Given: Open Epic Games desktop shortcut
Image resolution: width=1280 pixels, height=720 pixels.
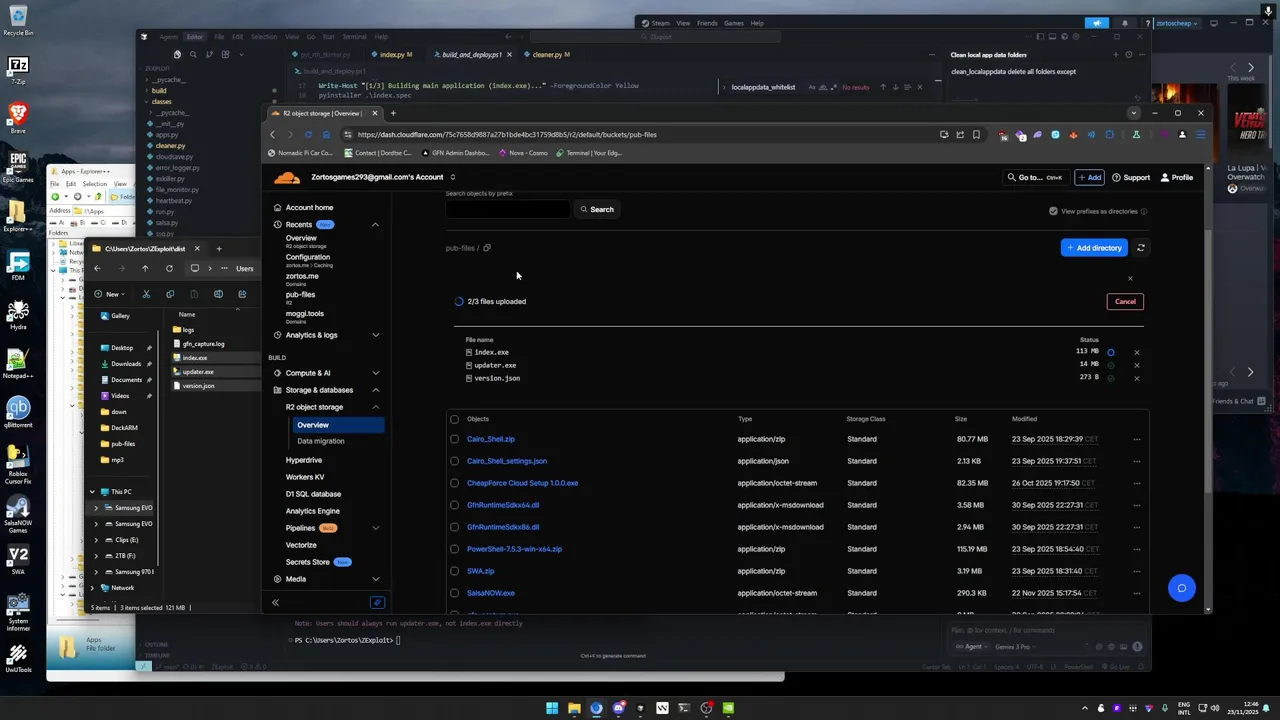Looking at the screenshot, I should click(x=18, y=167).
